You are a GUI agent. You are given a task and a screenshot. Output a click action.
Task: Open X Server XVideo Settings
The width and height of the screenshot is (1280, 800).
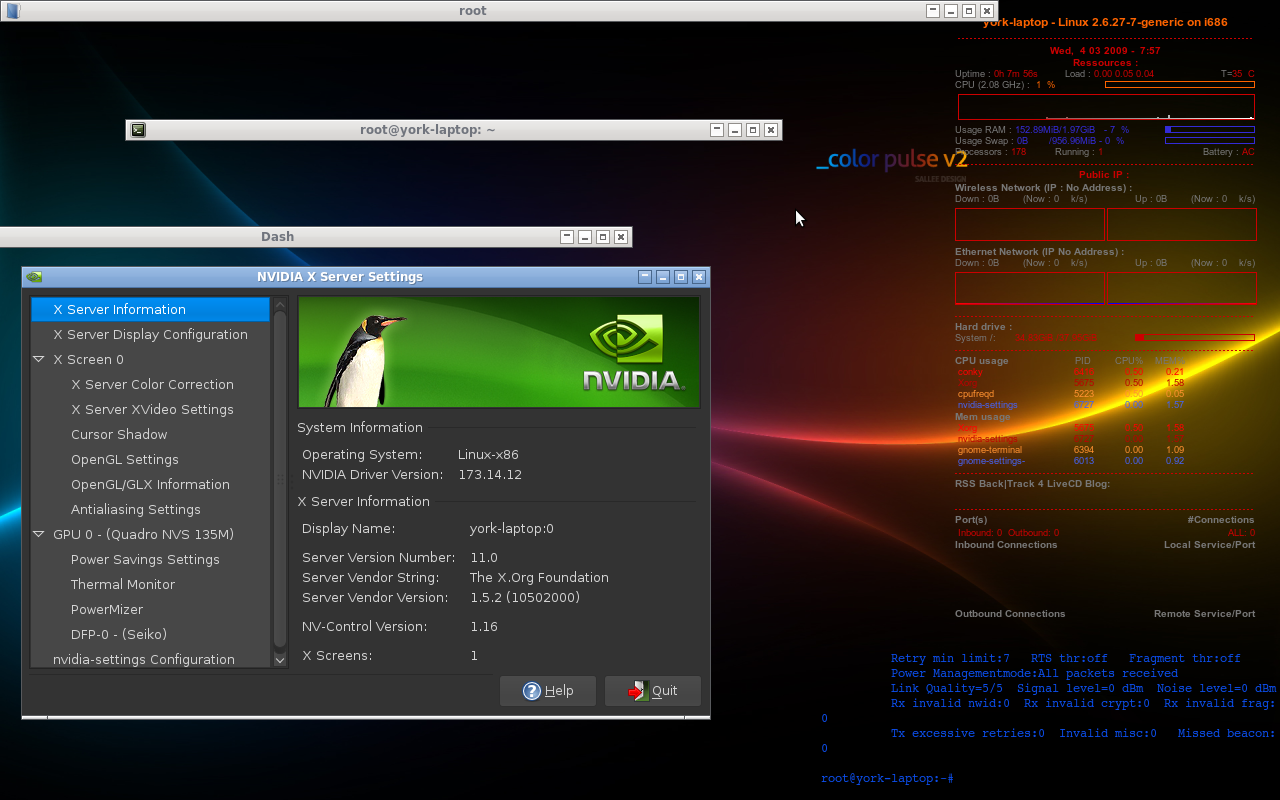[x=152, y=409]
